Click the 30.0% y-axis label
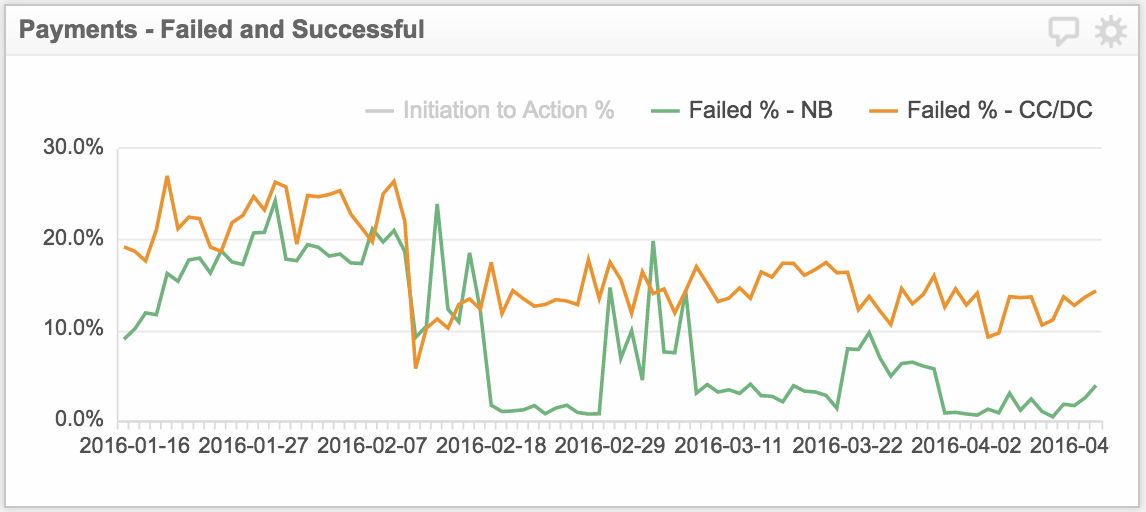 (74, 148)
